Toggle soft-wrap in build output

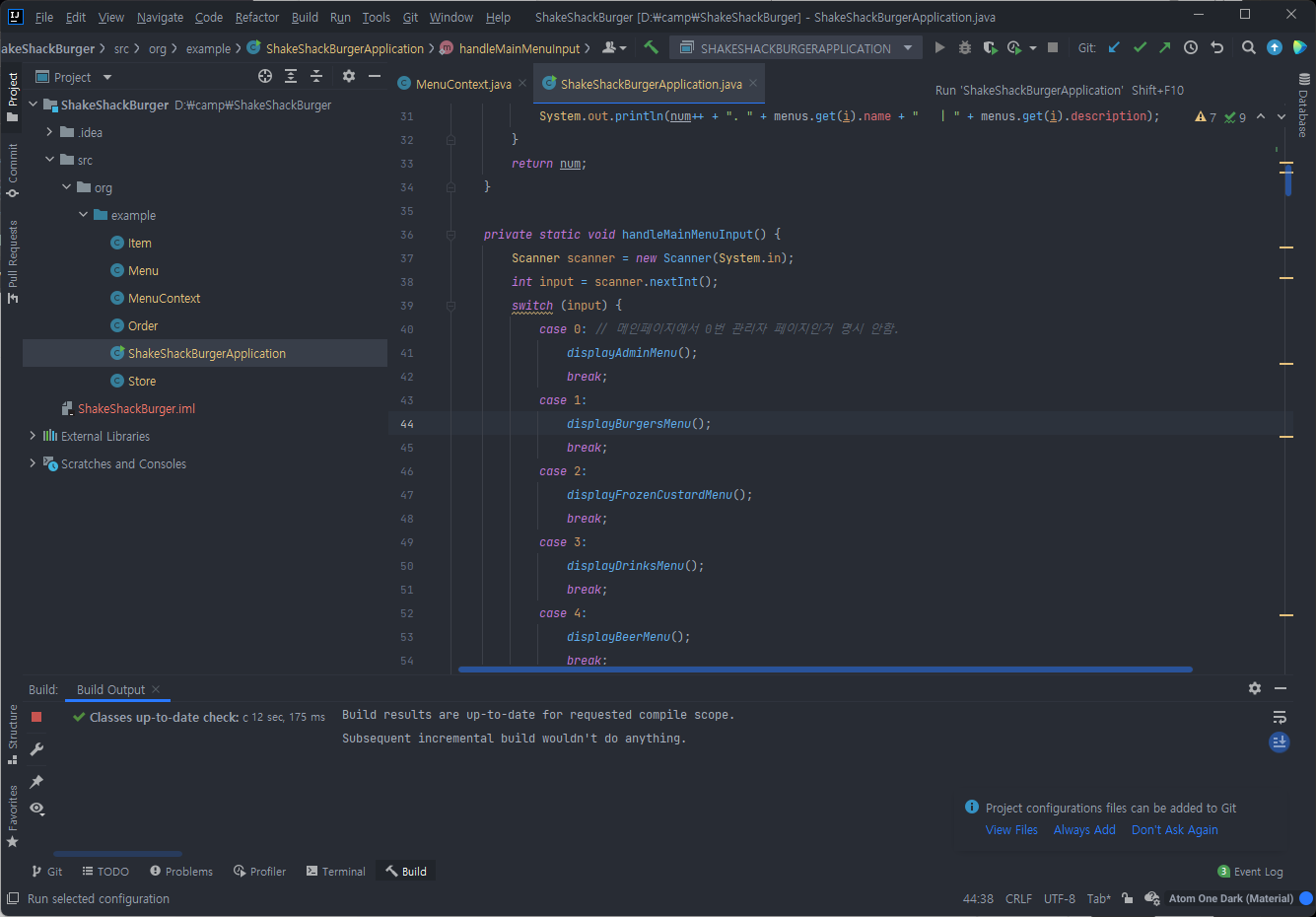point(1280,717)
